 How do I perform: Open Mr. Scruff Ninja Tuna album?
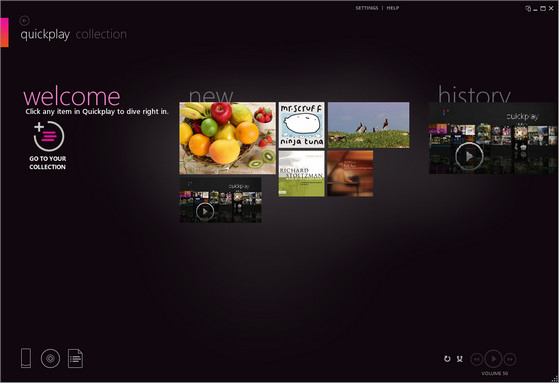(x=302, y=125)
